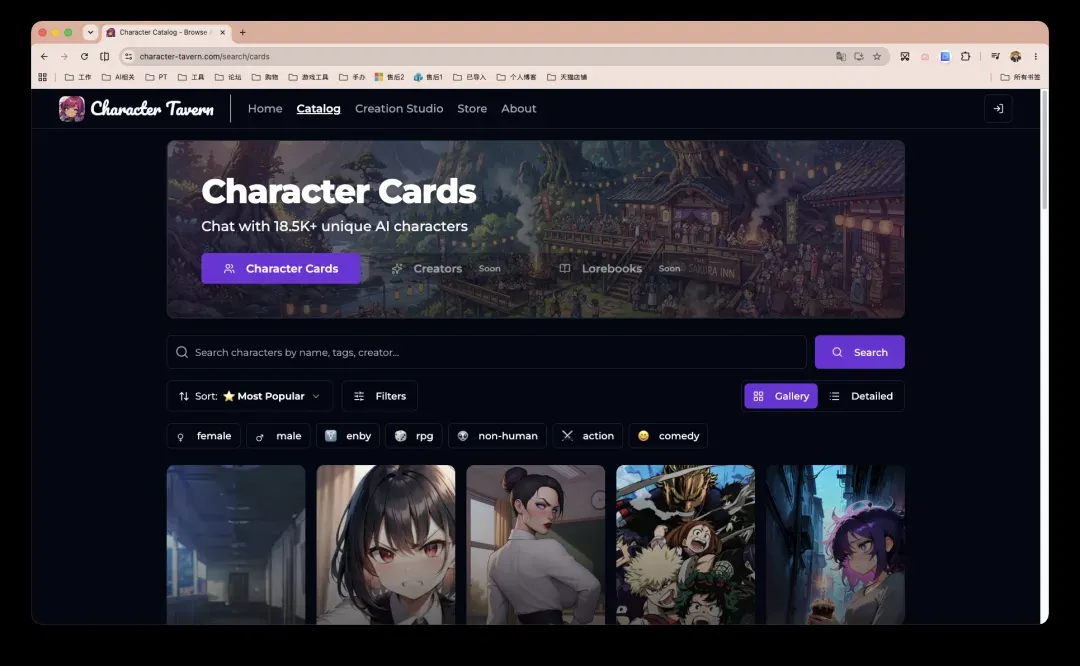Open the AI相关 bookmark folder
The image size is (1080, 666).
(118, 77)
